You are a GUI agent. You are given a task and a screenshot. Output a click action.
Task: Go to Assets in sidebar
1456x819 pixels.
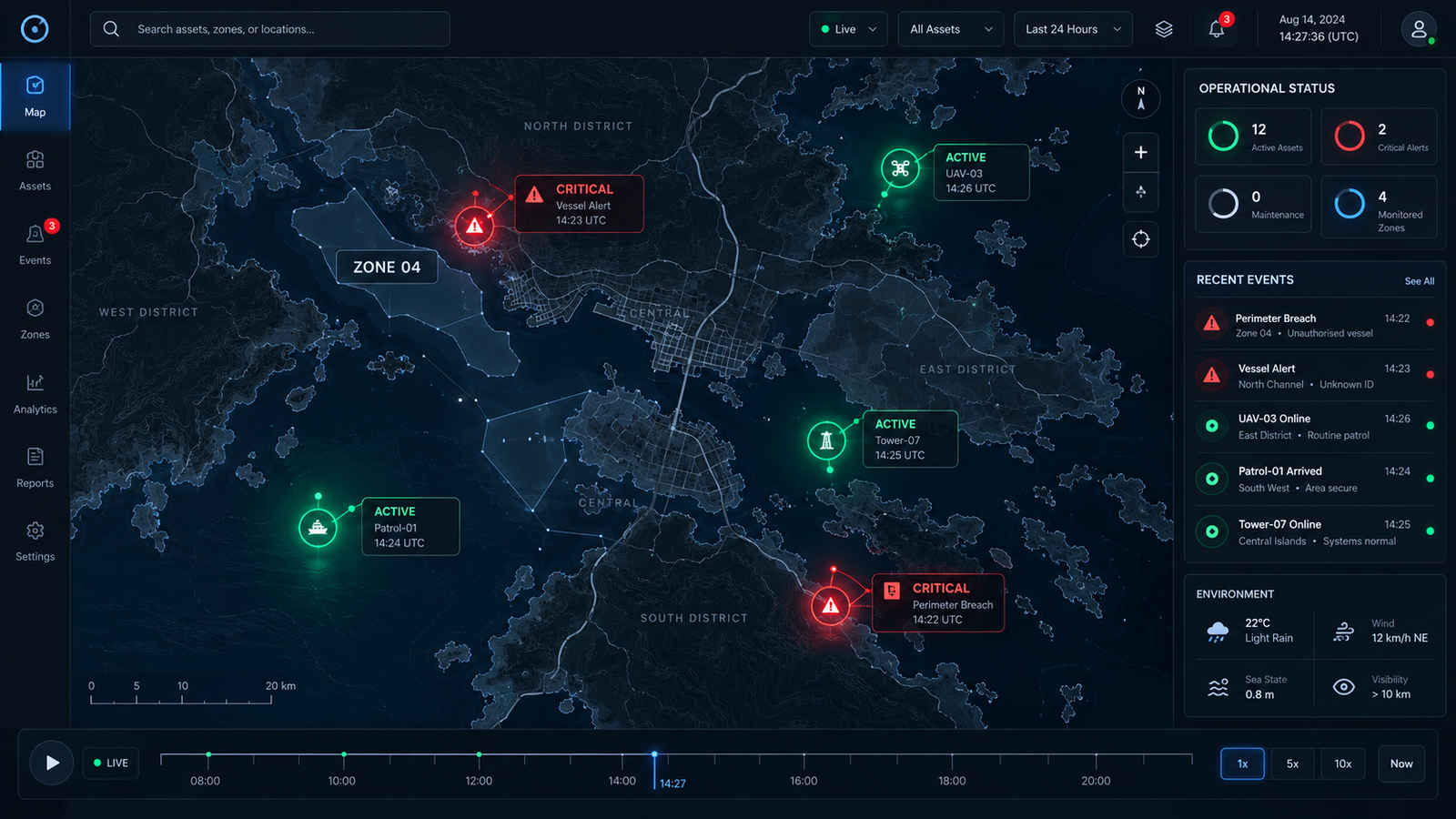35,171
